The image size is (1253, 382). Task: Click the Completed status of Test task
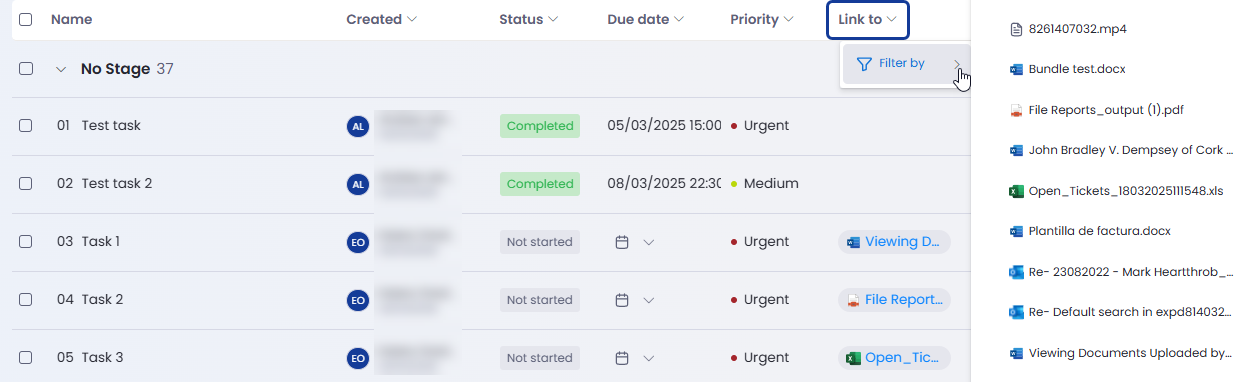540,126
